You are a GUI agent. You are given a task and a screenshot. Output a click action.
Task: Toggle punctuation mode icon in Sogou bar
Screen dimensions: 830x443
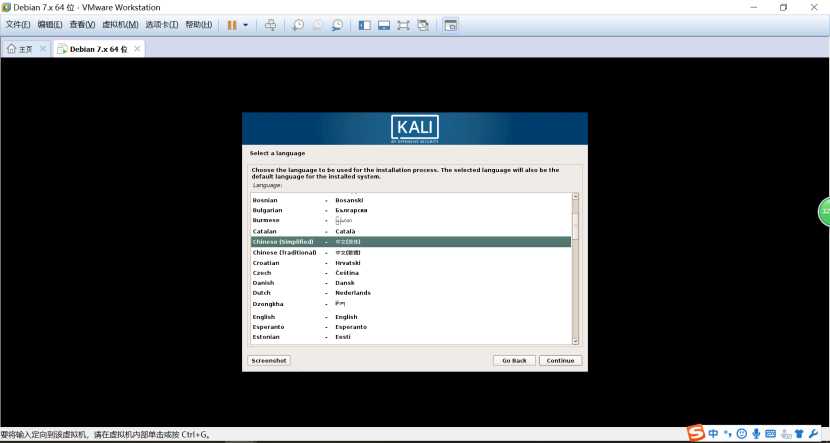pyautogui.click(x=728, y=433)
